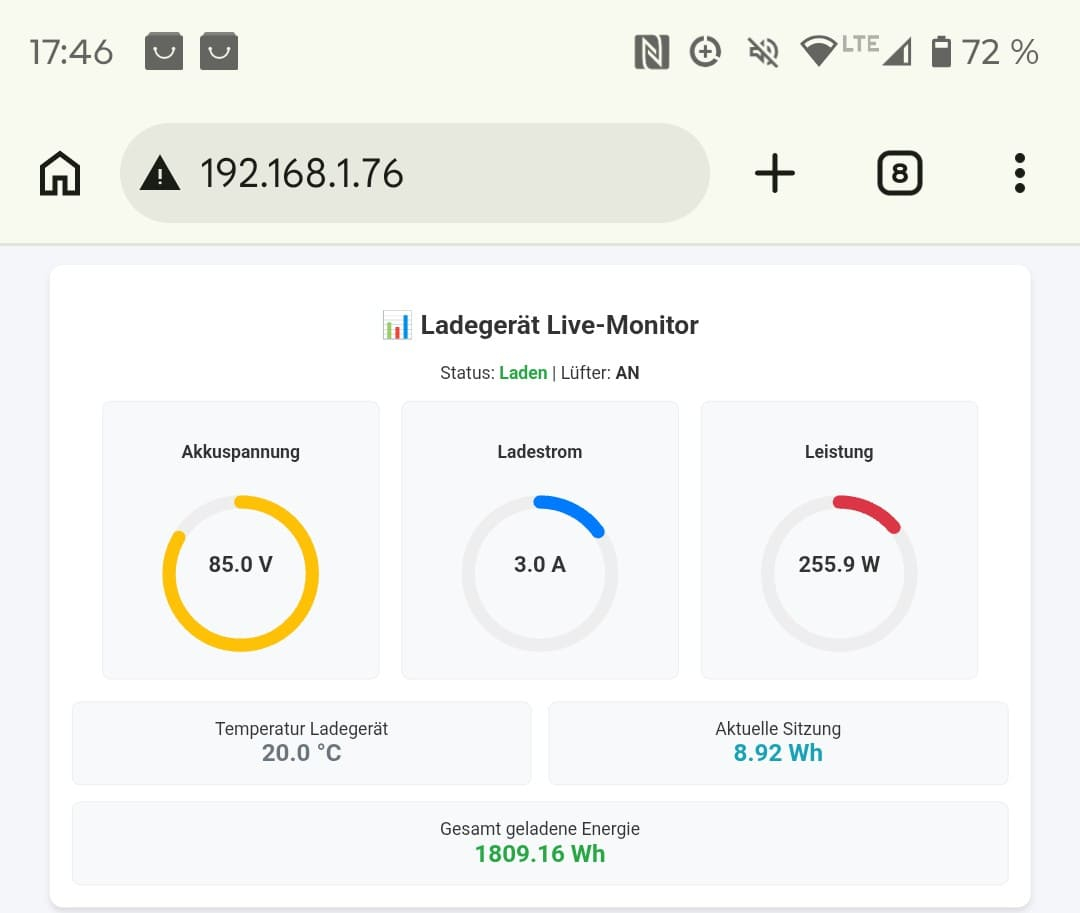Tap the battery 72 % indicator
The width and height of the screenshot is (1080, 913).
[x=985, y=52]
